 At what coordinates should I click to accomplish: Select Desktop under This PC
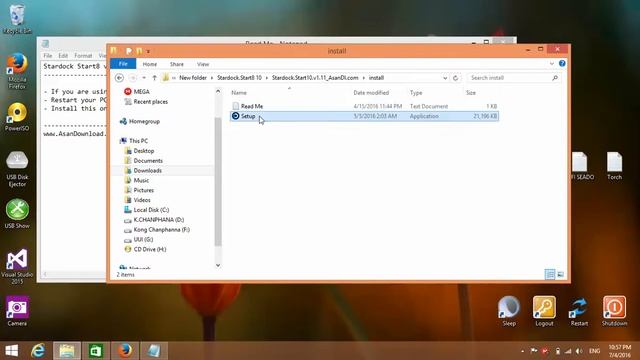[x=144, y=151]
